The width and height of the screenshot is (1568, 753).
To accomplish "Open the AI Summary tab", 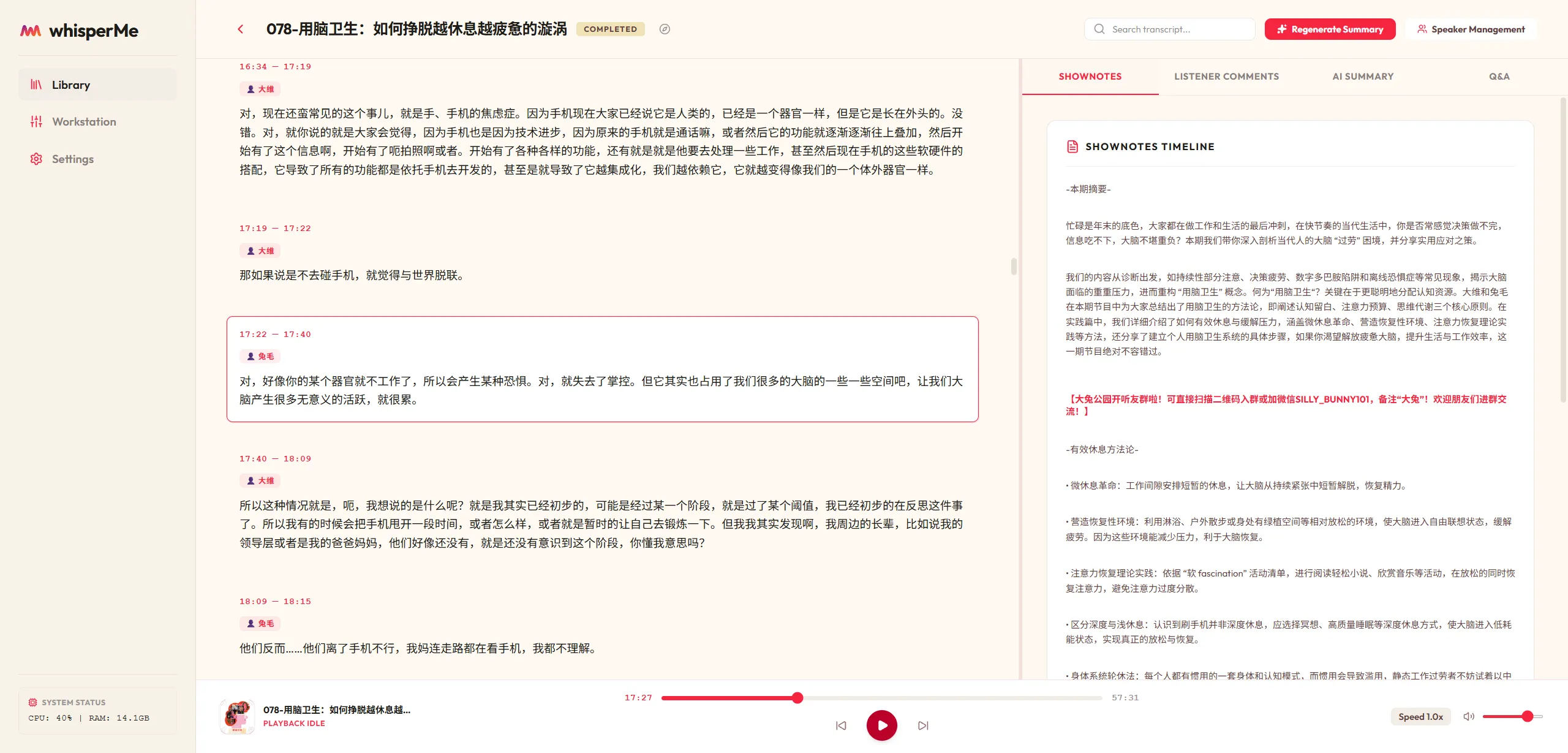I will coord(1363,77).
